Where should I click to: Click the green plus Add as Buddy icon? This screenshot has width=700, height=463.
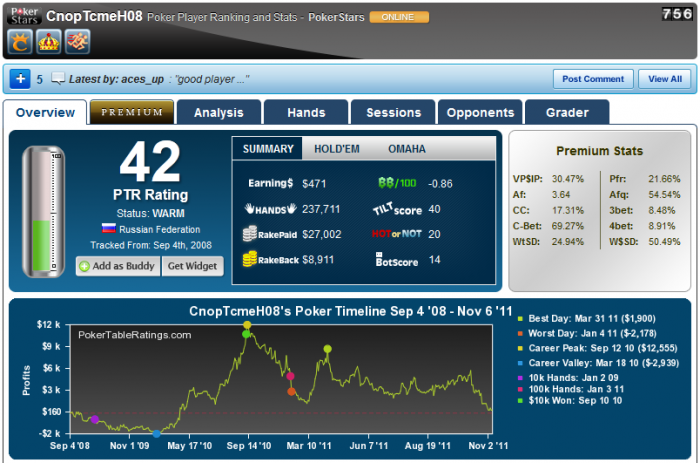[x=84, y=267]
